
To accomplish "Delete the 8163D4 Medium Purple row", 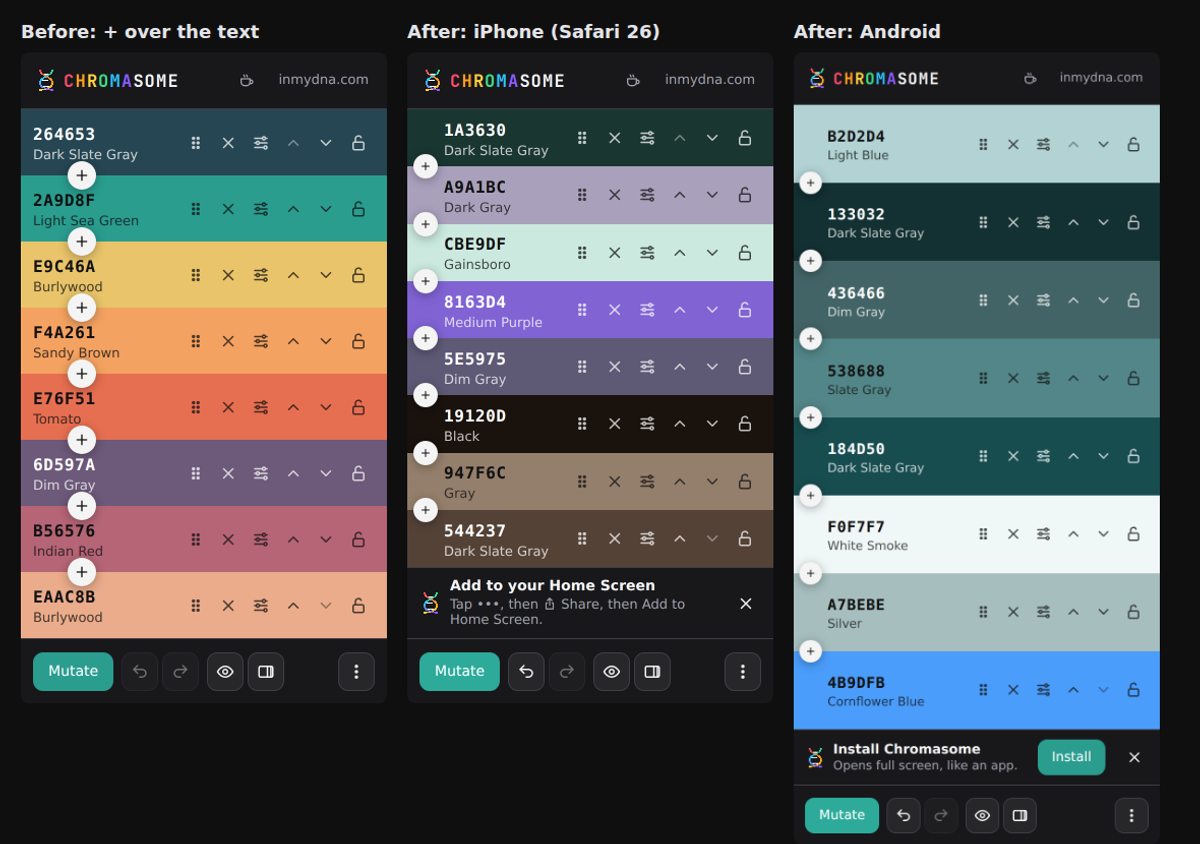I will click(x=615, y=310).
